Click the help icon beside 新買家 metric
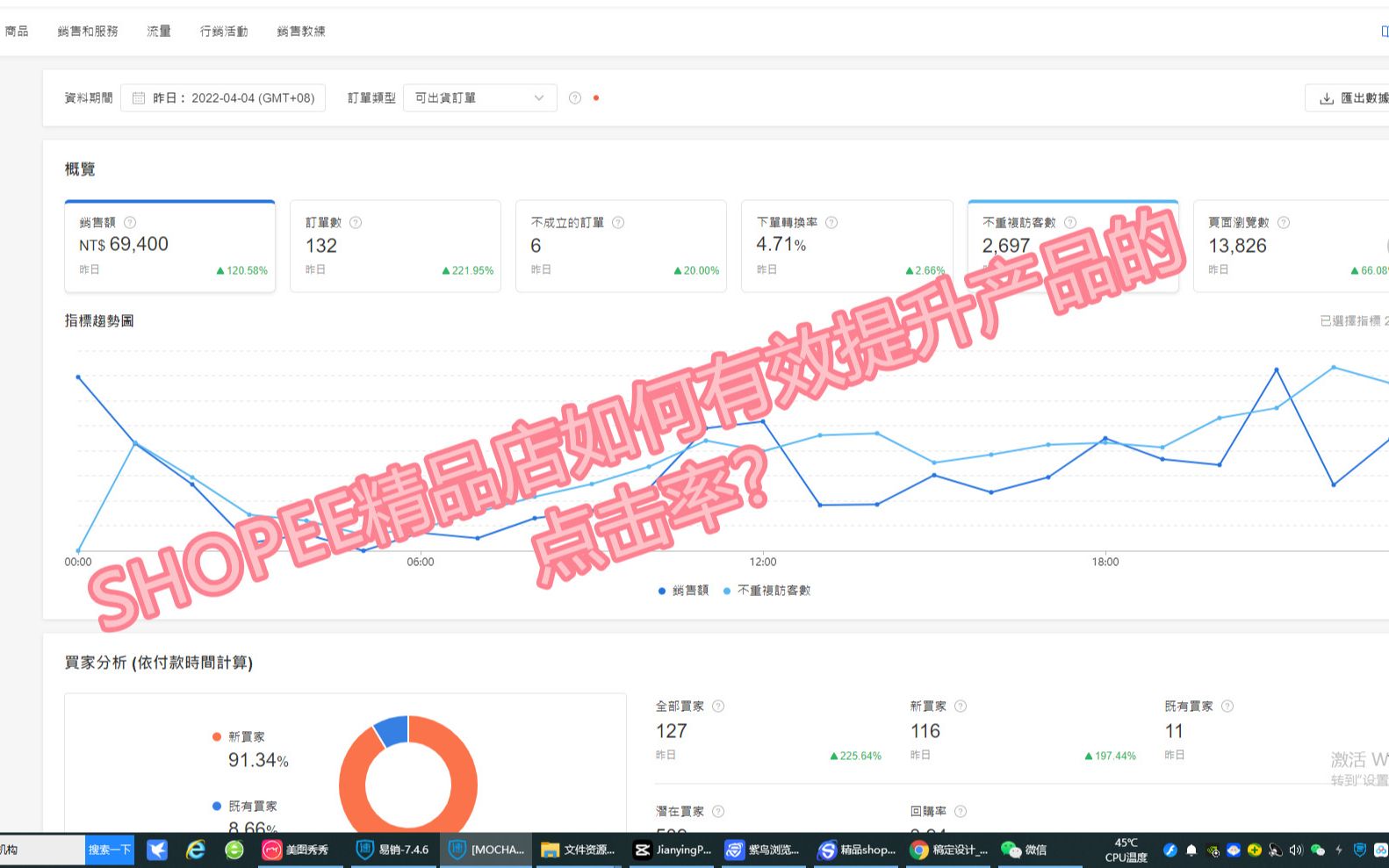This screenshot has height=868, width=1389. 961,707
